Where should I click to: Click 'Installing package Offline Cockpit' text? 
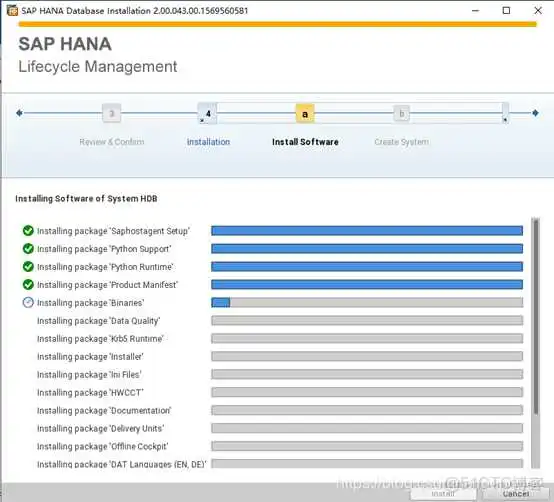(x=102, y=447)
